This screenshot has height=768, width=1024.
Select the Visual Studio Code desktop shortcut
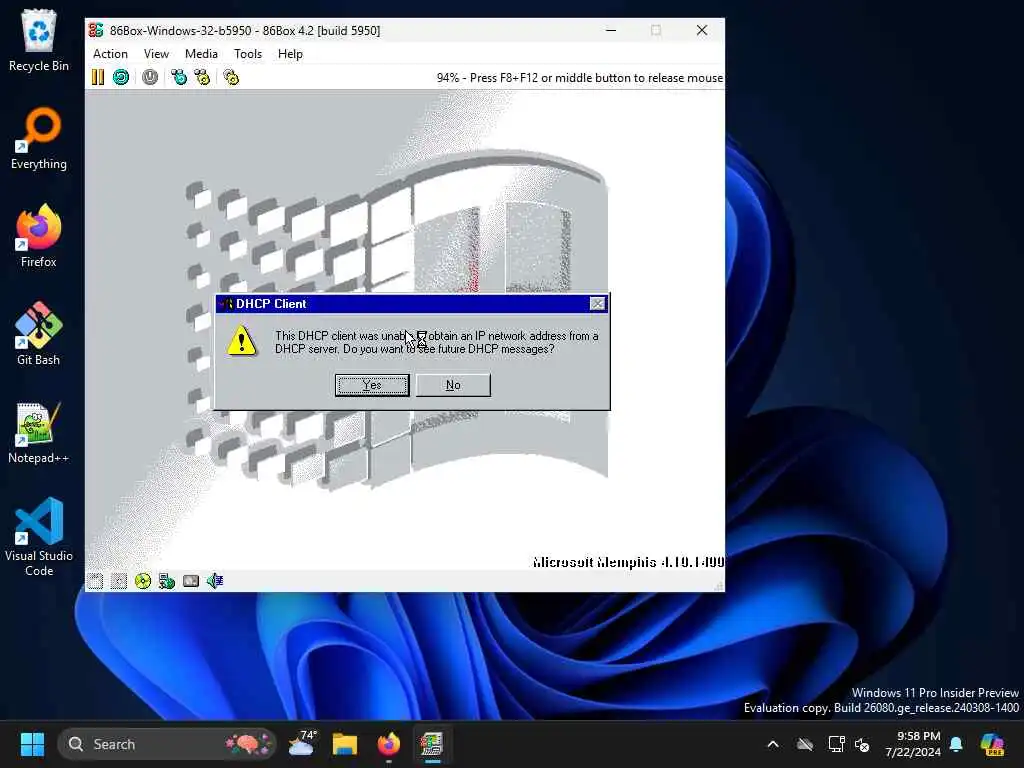tap(39, 537)
